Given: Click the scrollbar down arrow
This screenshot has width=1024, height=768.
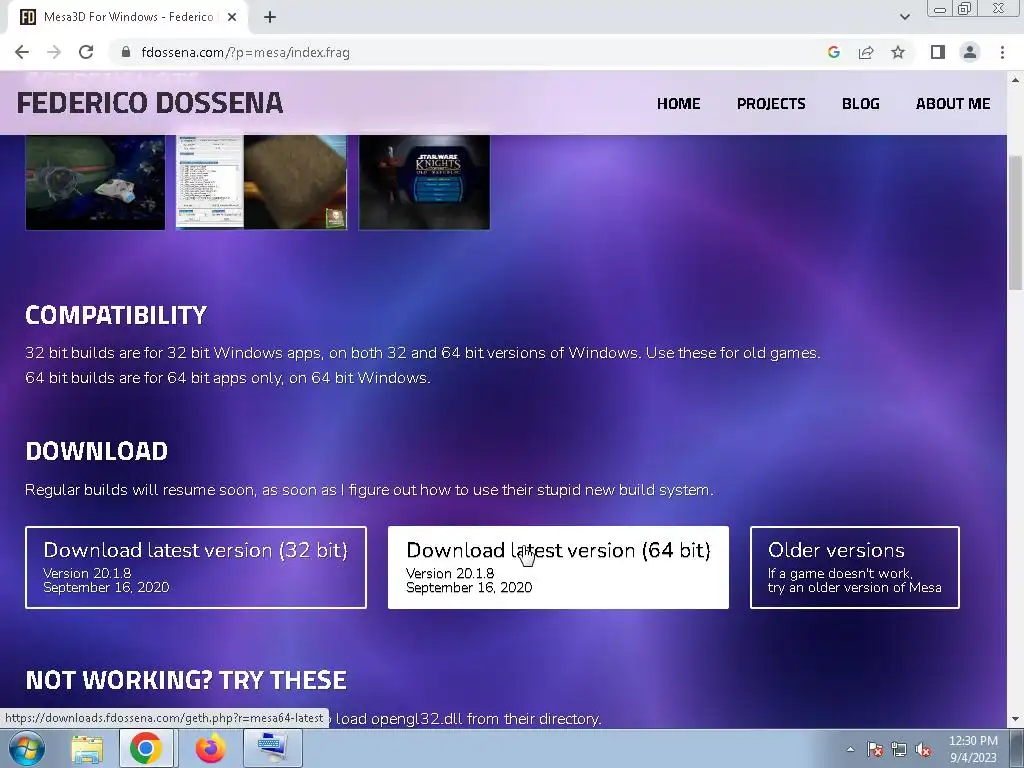Looking at the screenshot, I should [1015, 719].
